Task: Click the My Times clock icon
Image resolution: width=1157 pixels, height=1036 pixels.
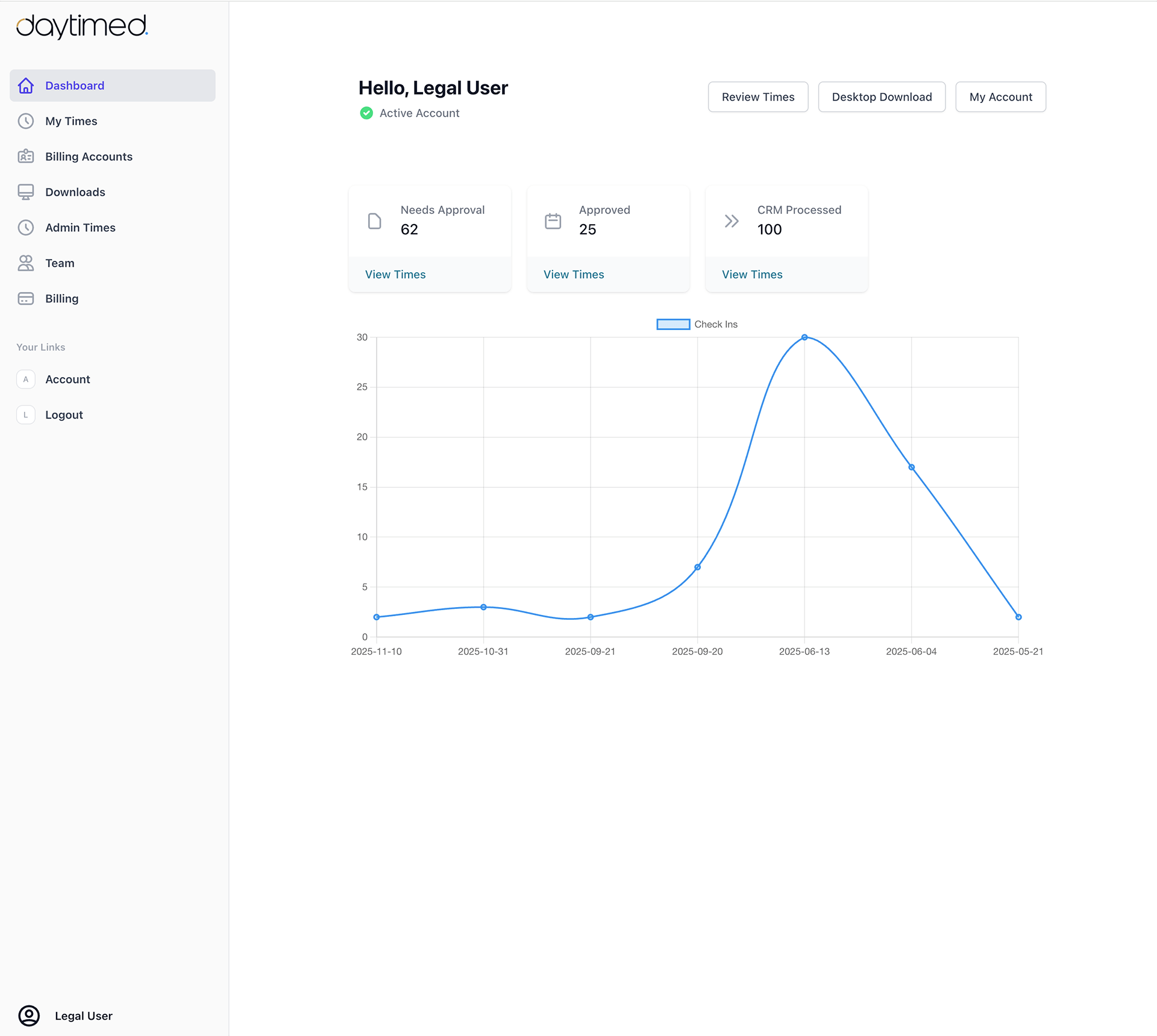Action: [x=26, y=121]
